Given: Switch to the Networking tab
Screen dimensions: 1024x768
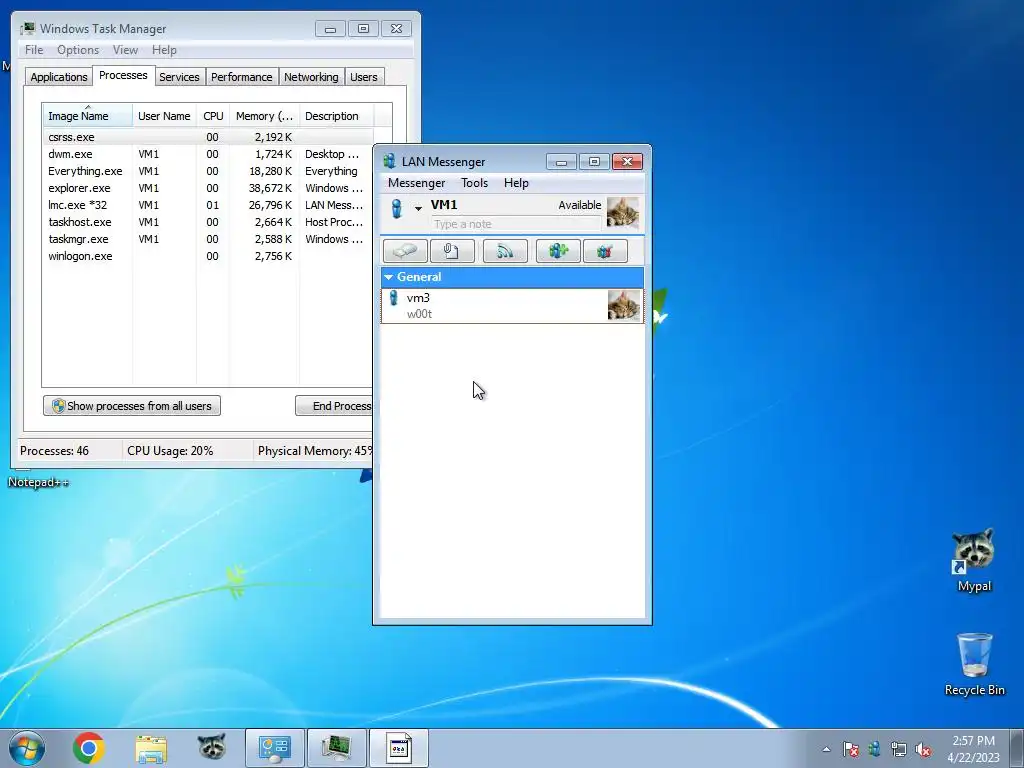Looking at the screenshot, I should pyautogui.click(x=311, y=77).
